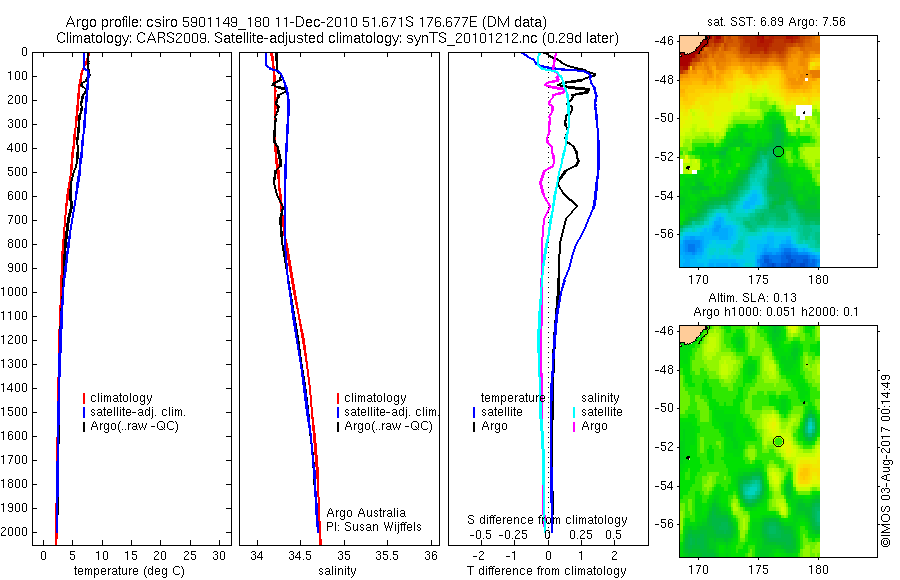900x580 pixels.
Task: Click the 'temperature' heading in difference legend
Action: coord(513,398)
